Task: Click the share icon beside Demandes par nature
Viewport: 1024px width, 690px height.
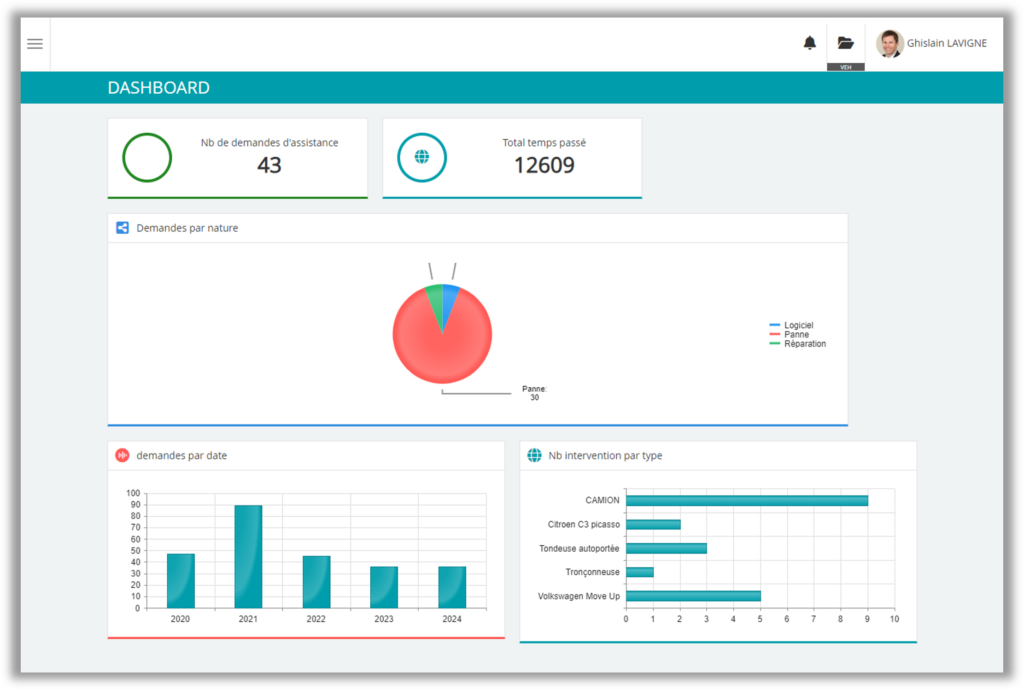Action: click(x=122, y=228)
